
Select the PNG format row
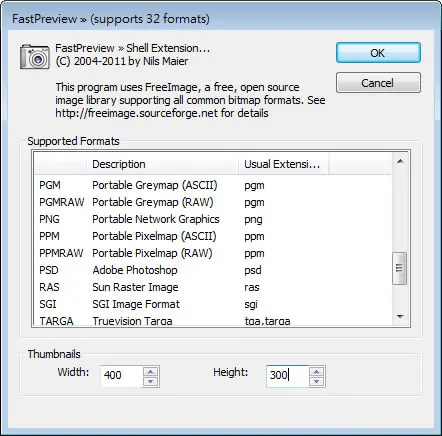click(213, 219)
